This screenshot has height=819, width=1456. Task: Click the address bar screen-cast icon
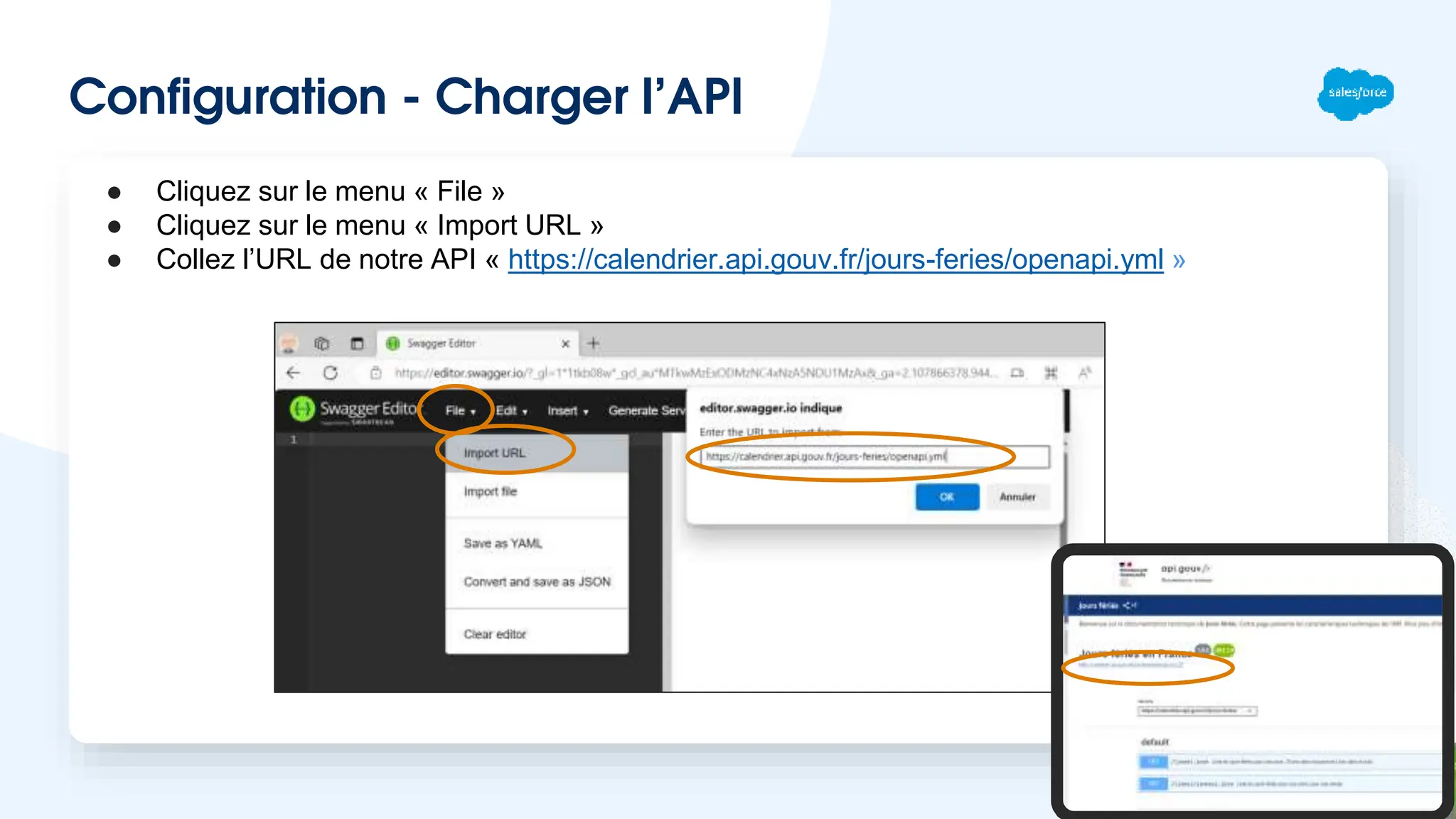(x=1017, y=373)
